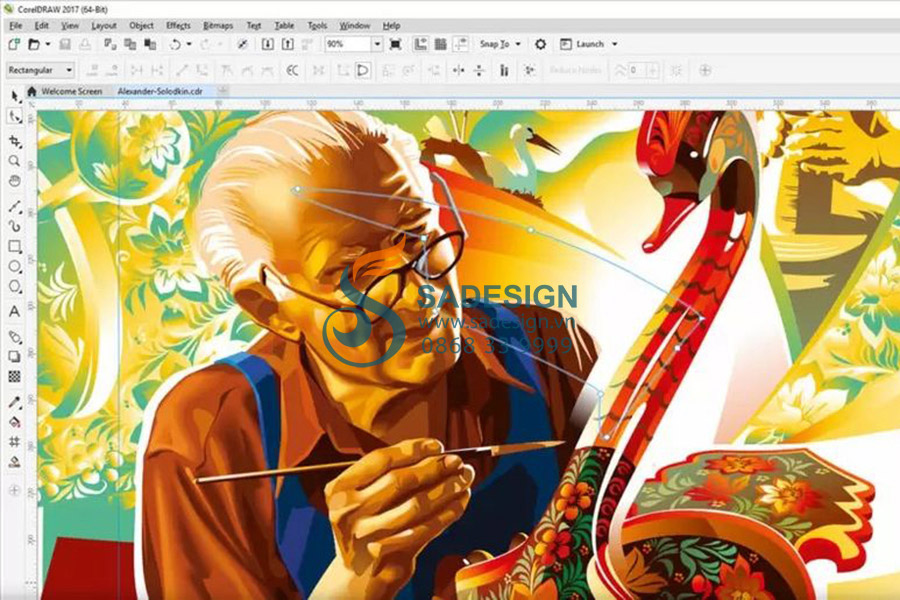Screen dimensions: 900x600
Task: Open the Bitmaps menu
Action: pyautogui.click(x=218, y=26)
